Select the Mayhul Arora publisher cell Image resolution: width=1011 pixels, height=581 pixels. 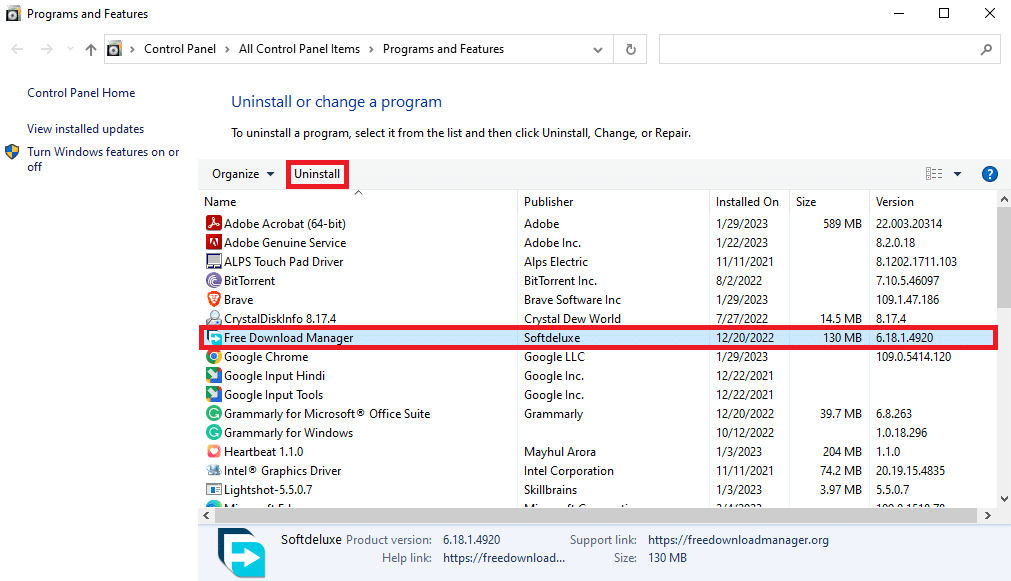[560, 452]
